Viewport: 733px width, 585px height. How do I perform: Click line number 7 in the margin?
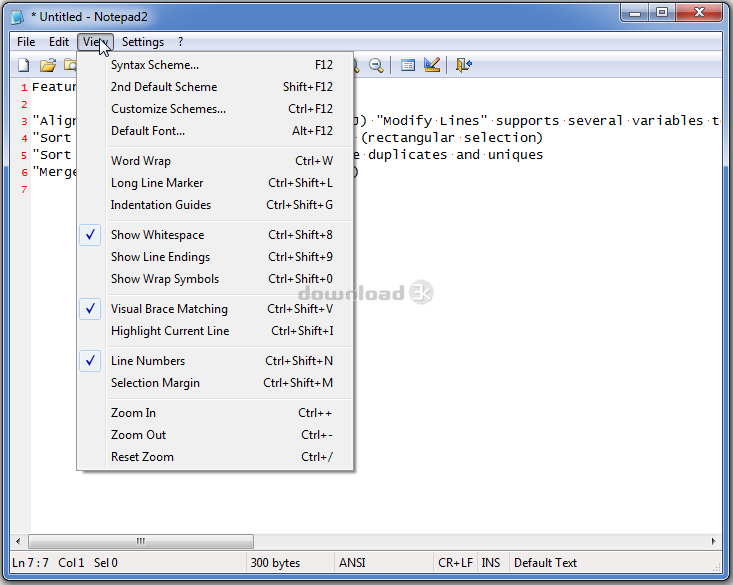click(x=24, y=189)
